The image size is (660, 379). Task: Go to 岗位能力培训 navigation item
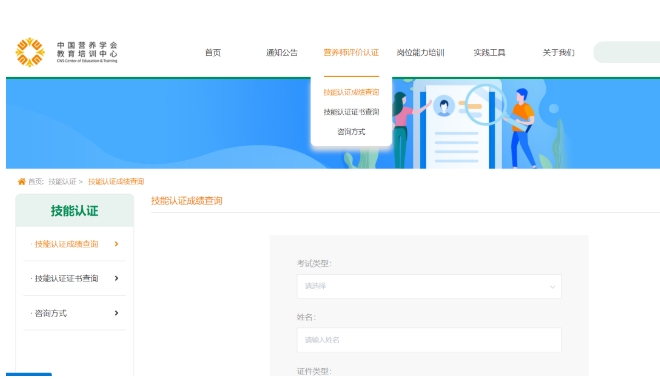420,53
